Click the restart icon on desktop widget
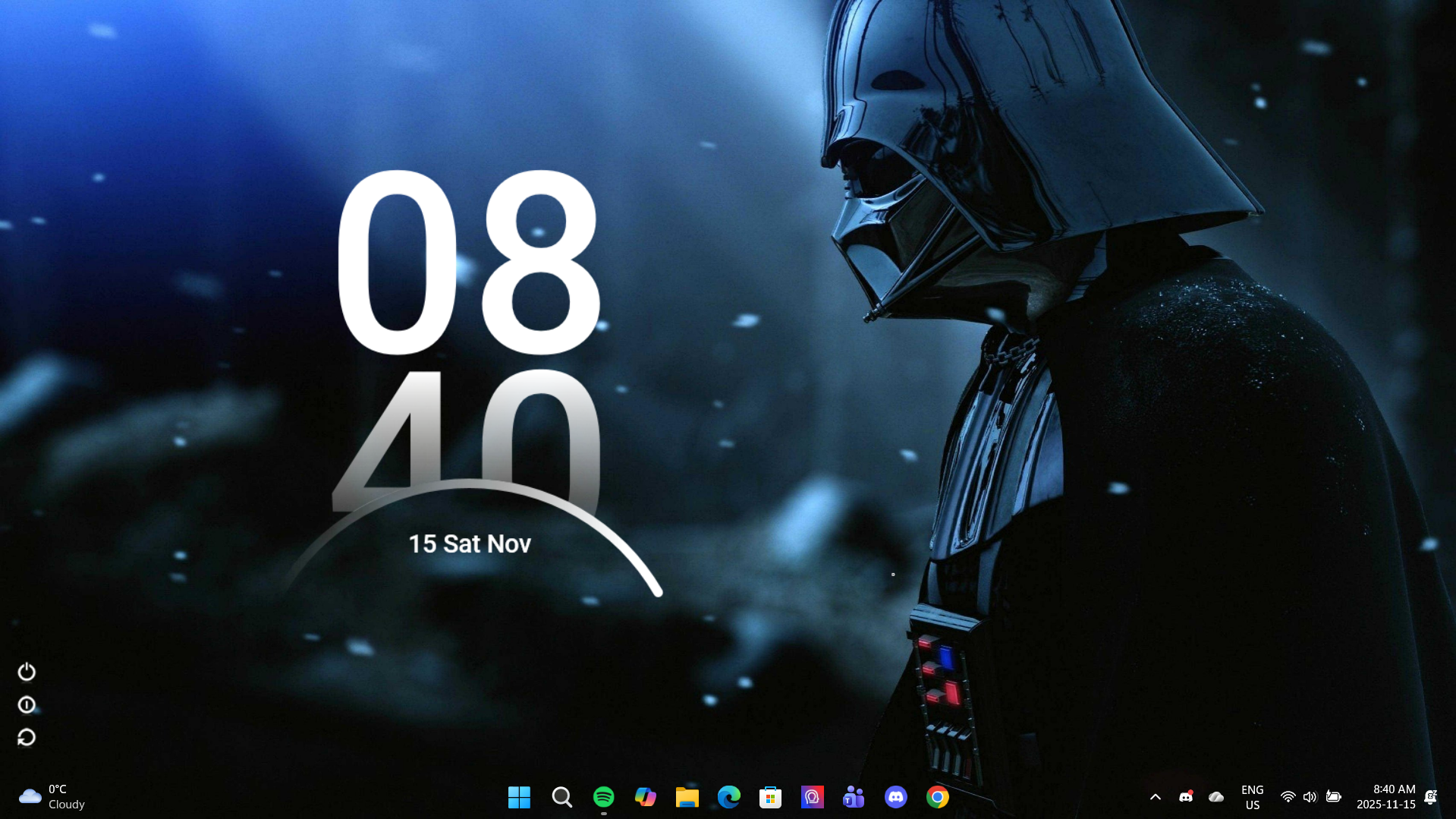 [x=27, y=738]
